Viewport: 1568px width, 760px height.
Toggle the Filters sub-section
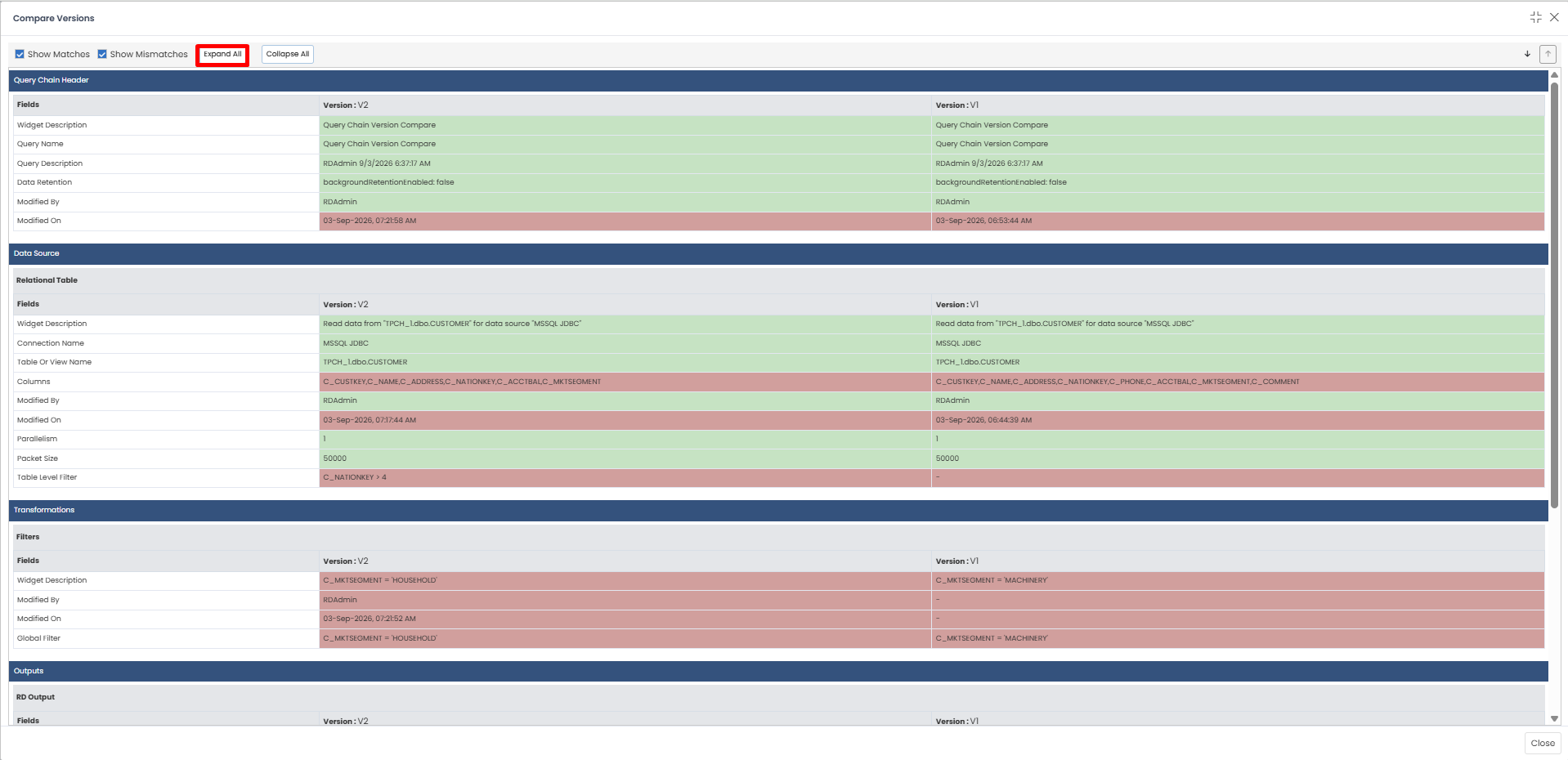tap(778, 537)
